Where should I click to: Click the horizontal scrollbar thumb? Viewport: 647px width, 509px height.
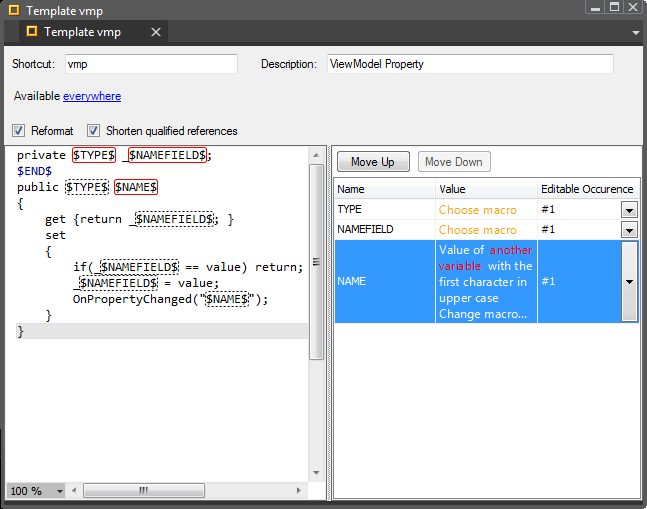pyautogui.click(x=144, y=490)
